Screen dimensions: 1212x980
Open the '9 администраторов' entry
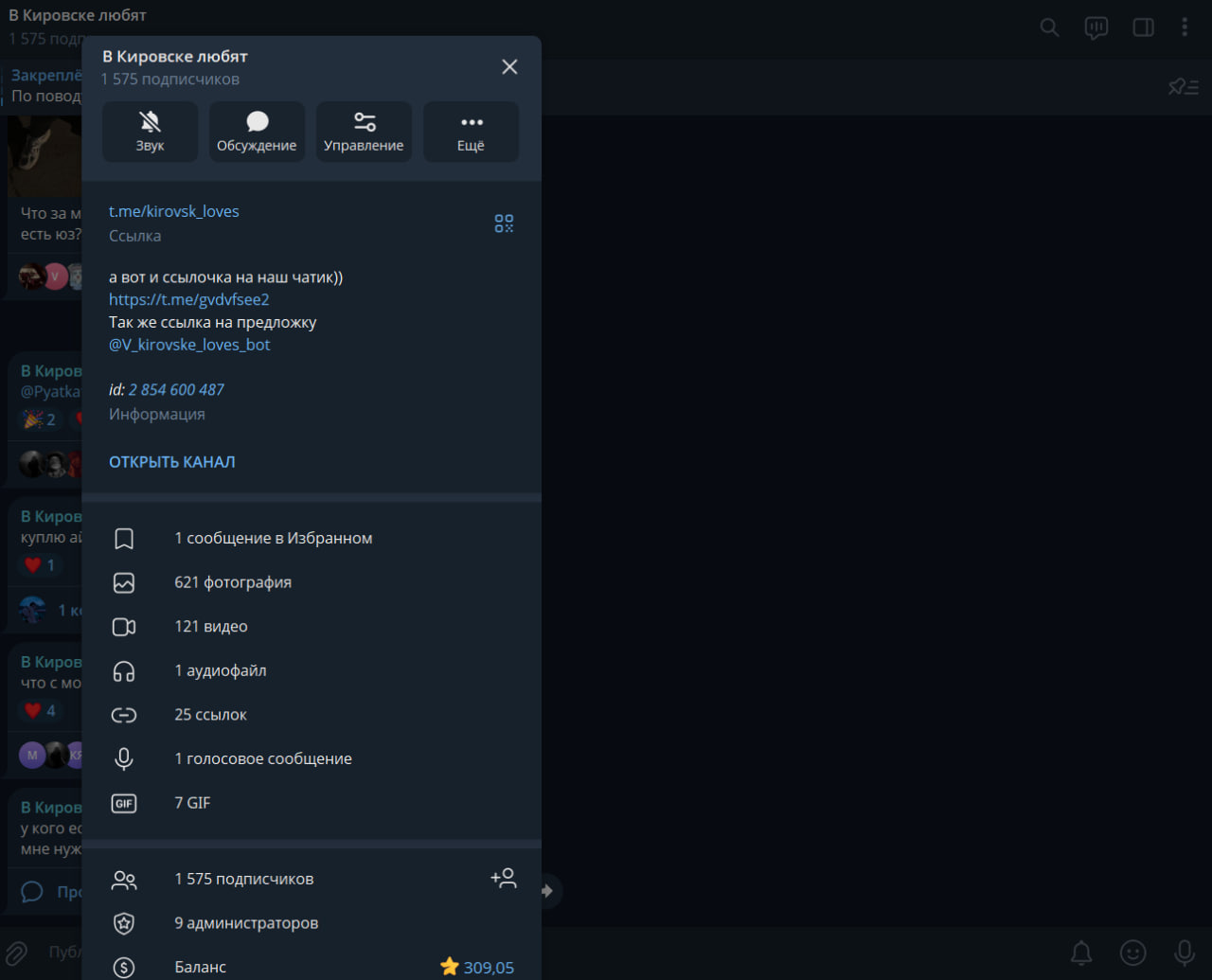[x=246, y=923]
